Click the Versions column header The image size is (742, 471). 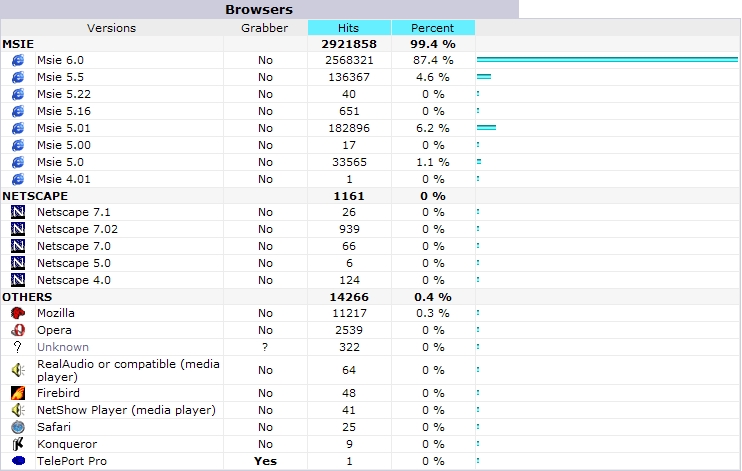pos(112,28)
